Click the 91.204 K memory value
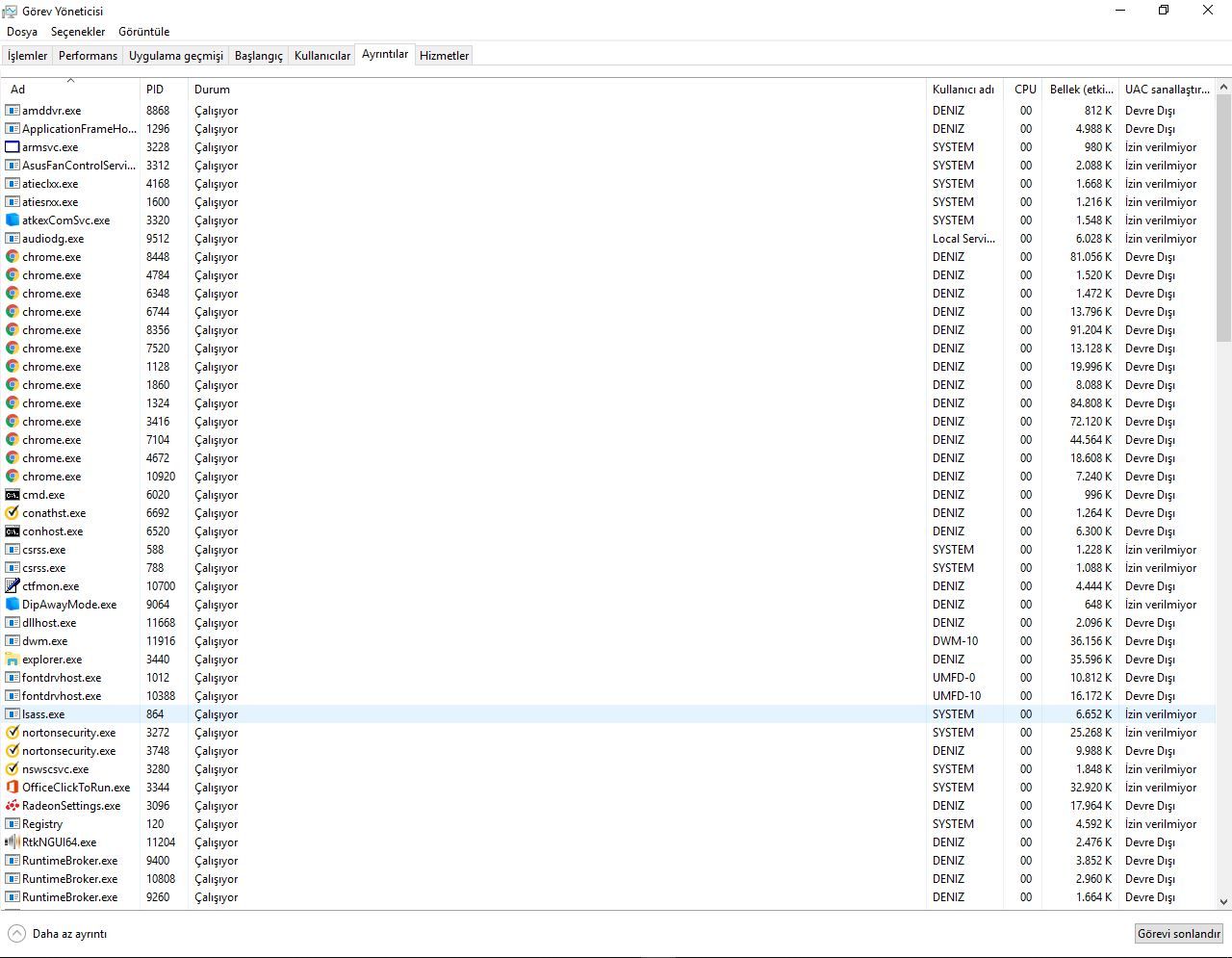Image resolution: width=1232 pixels, height=958 pixels. (x=1091, y=330)
